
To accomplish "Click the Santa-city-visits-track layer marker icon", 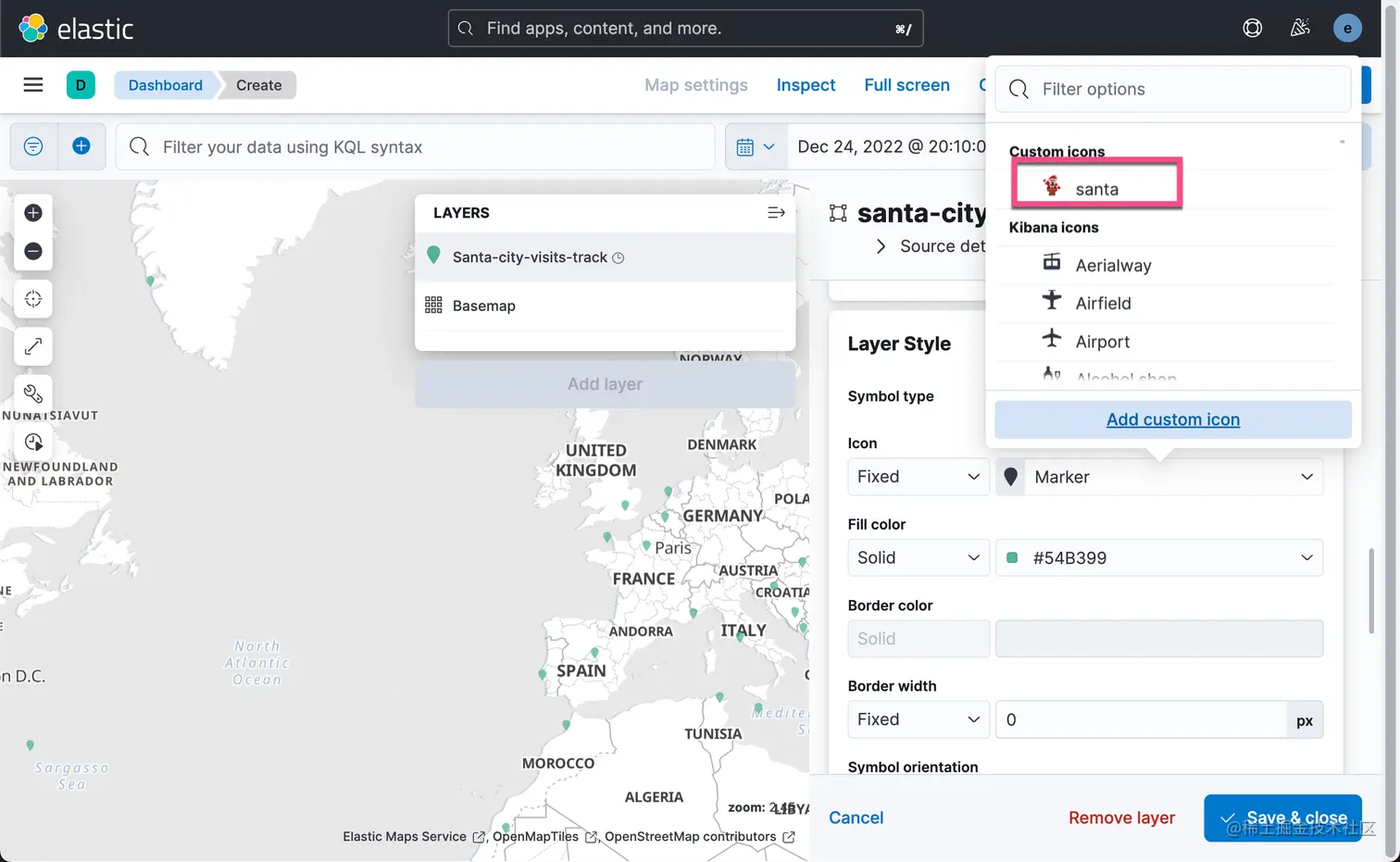I will 433,256.
